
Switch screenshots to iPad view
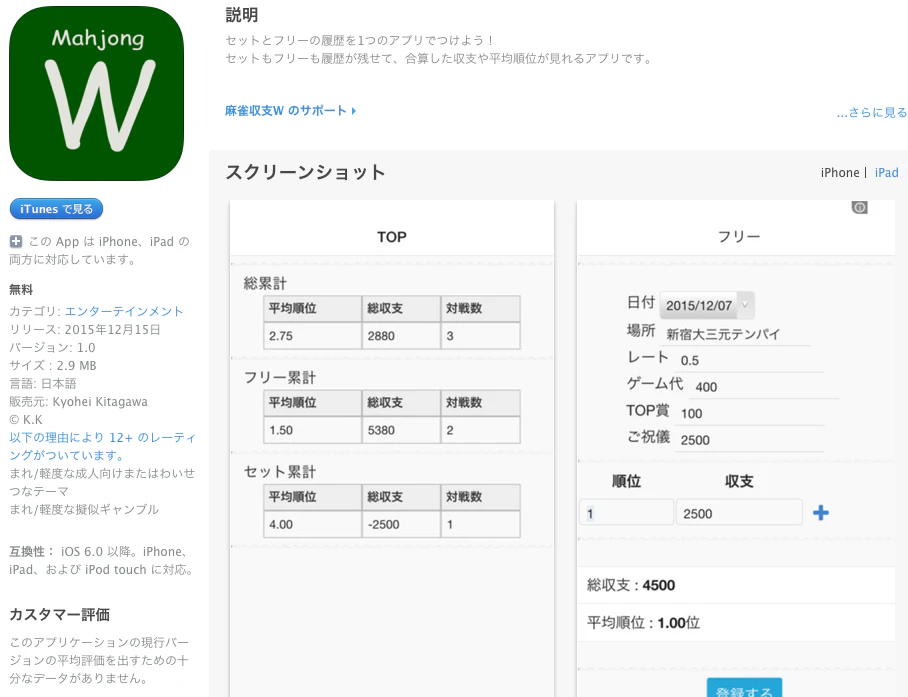click(x=886, y=172)
